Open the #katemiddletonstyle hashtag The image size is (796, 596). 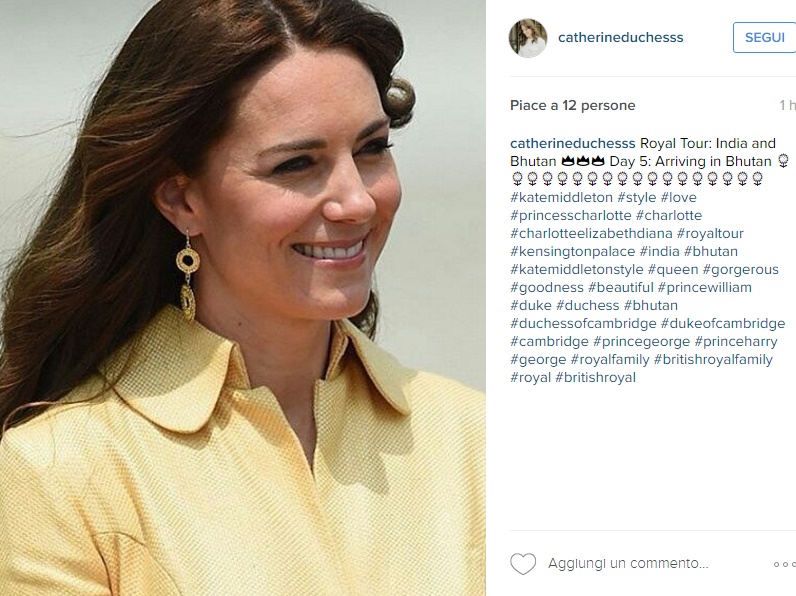tap(577, 270)
